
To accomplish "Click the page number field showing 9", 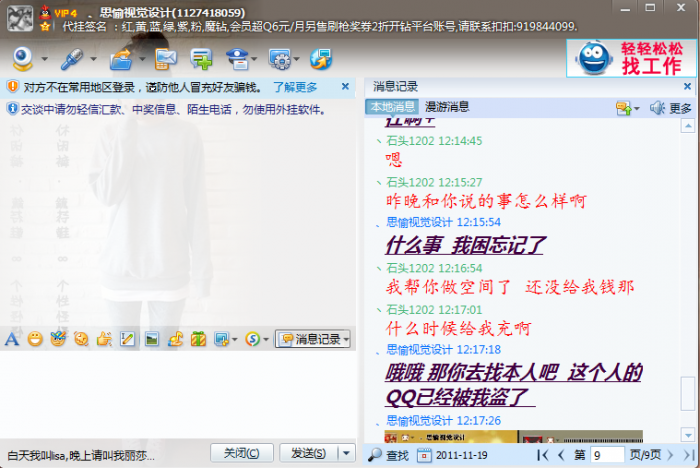I will [x=607, y=455].
